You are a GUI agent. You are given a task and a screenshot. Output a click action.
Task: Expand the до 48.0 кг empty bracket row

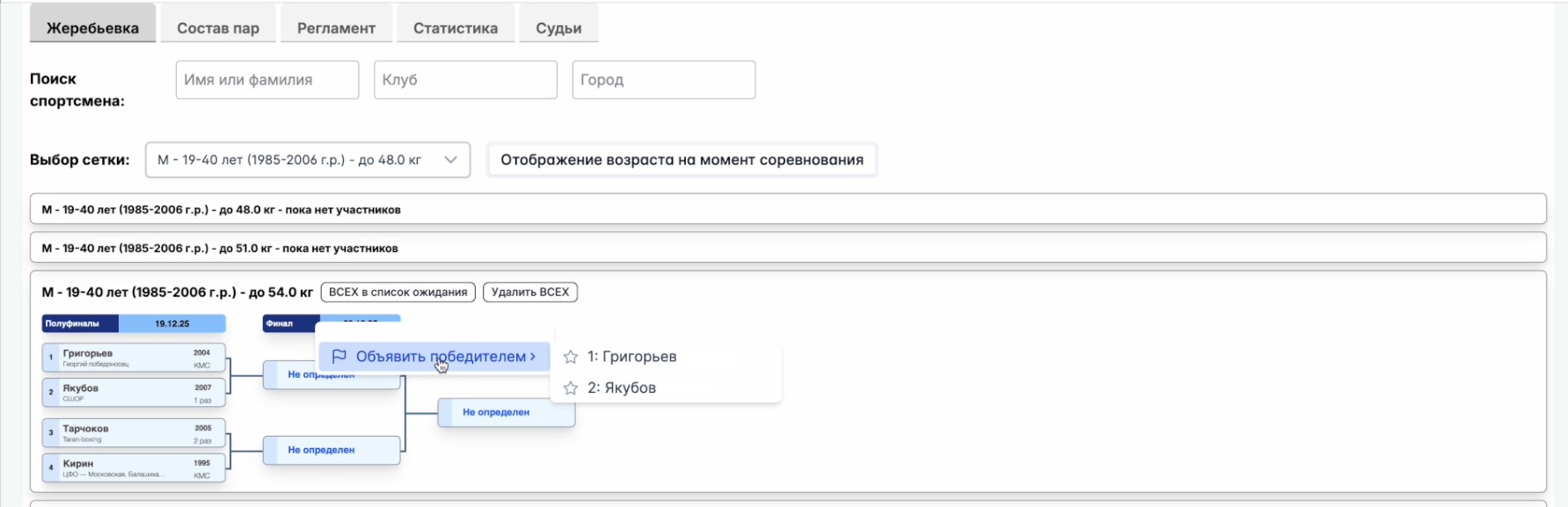coord(788,209)
